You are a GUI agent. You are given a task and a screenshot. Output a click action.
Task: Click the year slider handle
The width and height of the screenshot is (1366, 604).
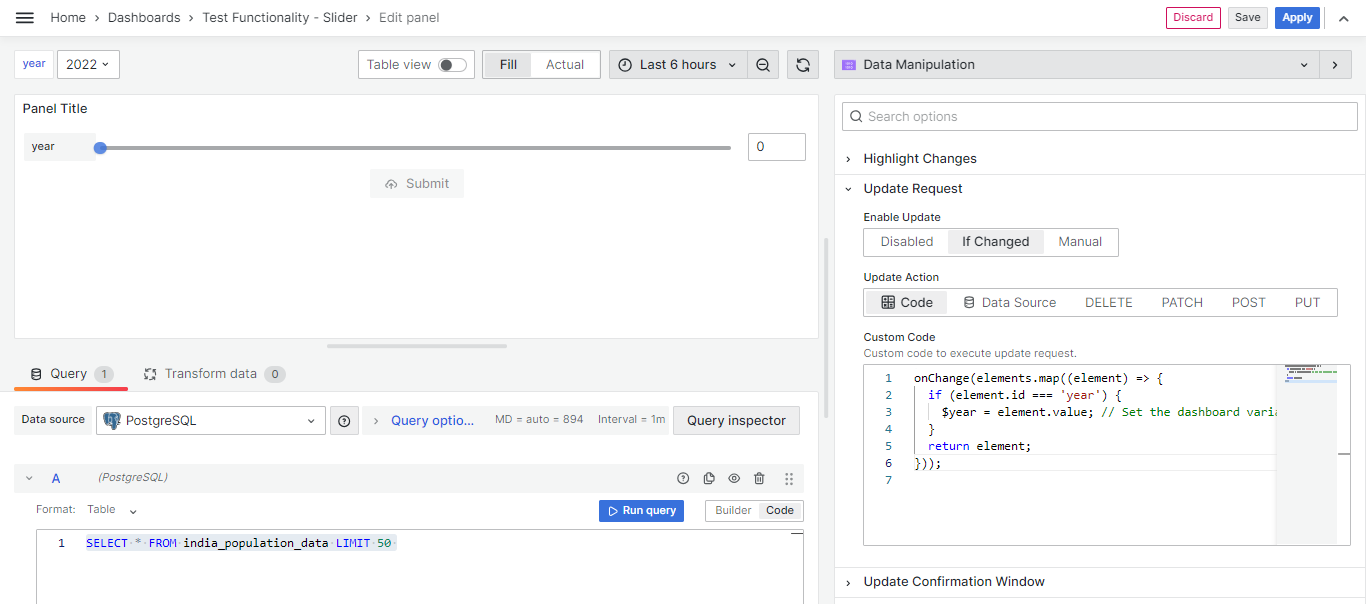[x=100, y=148]
